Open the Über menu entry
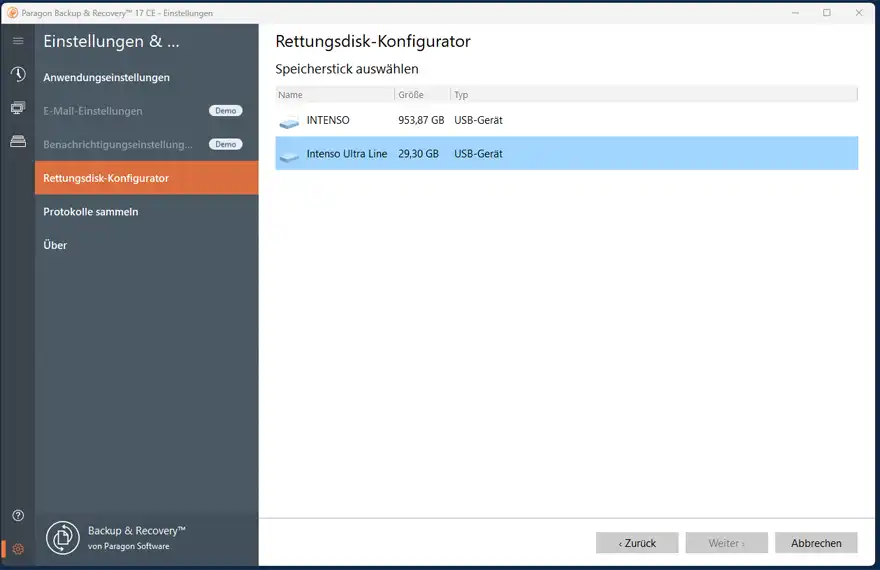Screen dimensions: 880x570 (x=146, y=245)
